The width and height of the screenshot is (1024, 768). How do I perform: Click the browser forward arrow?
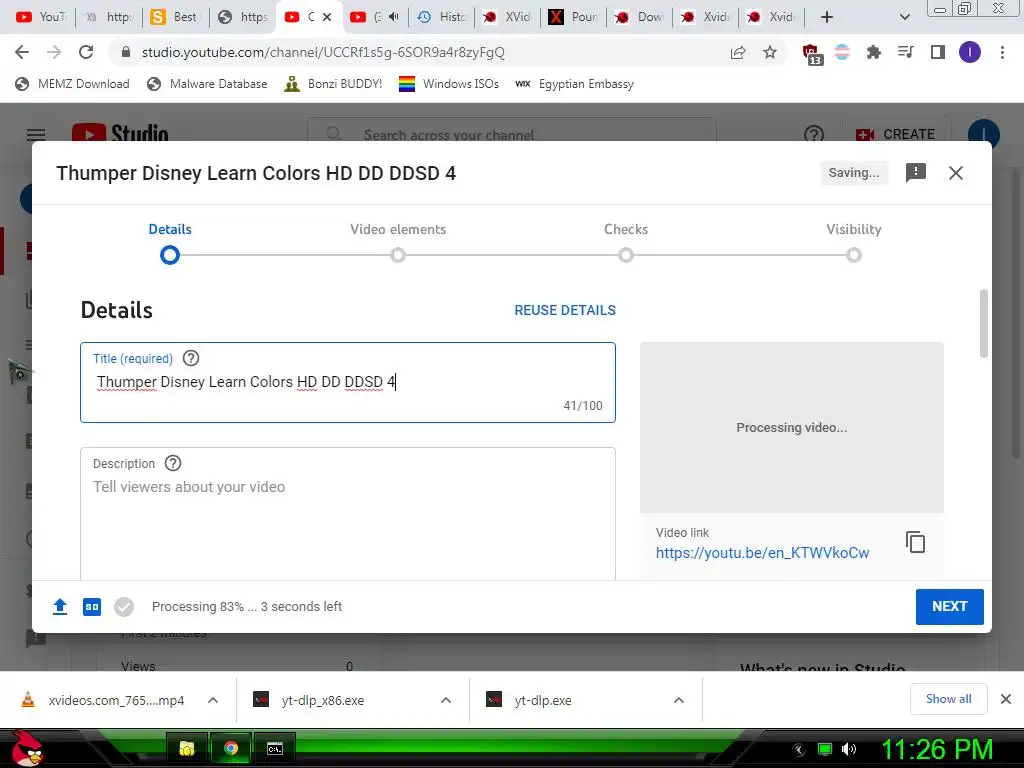54,52
